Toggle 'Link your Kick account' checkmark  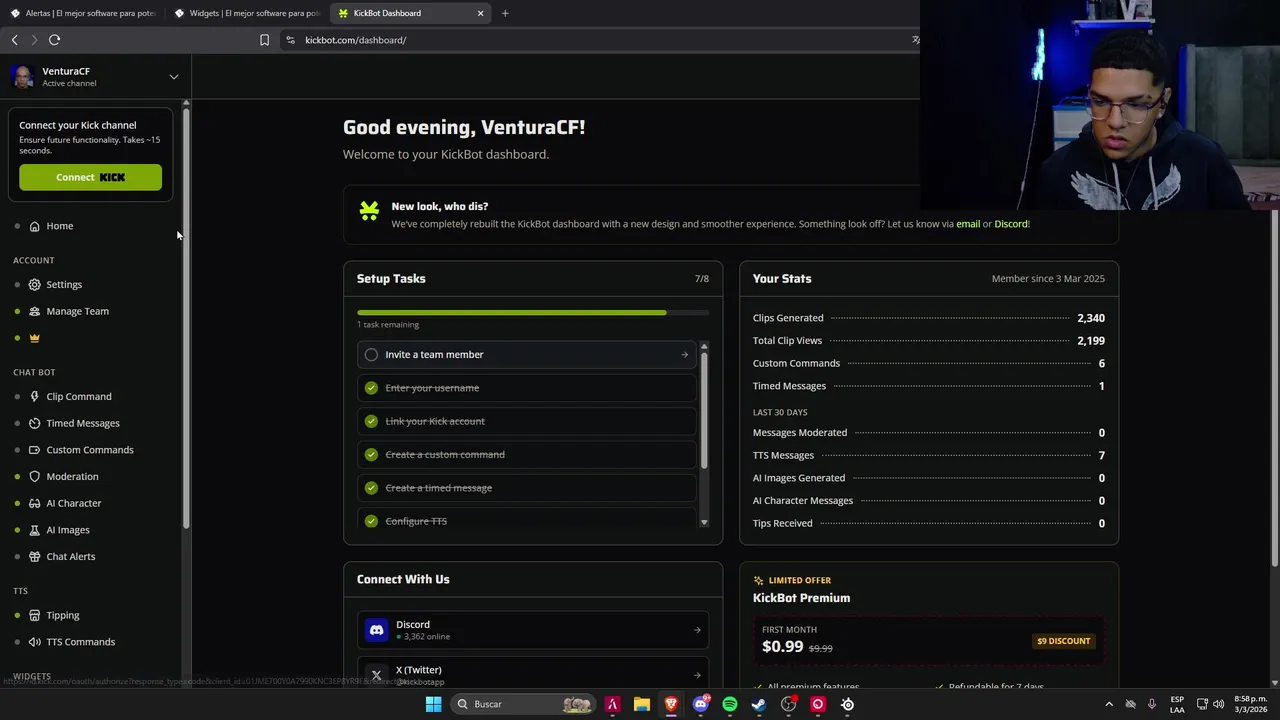coord(371,421)
